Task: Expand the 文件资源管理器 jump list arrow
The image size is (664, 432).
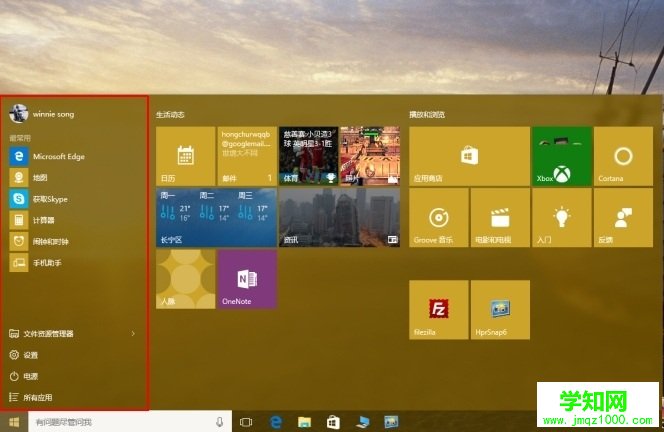Action: coord(133,334)
